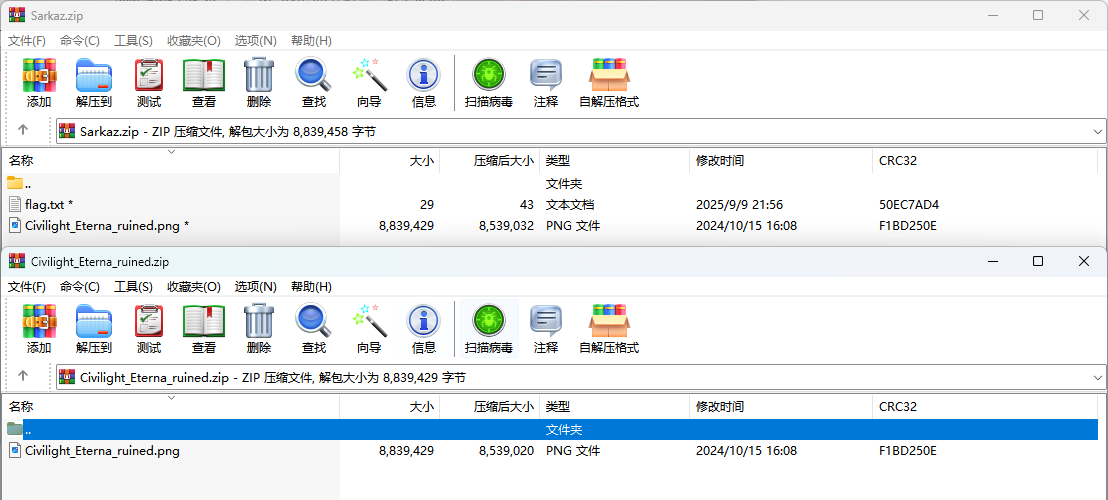Click compressed size 8,539,032
This screenshot has height=500, width=1108.
tap(506, 226)
